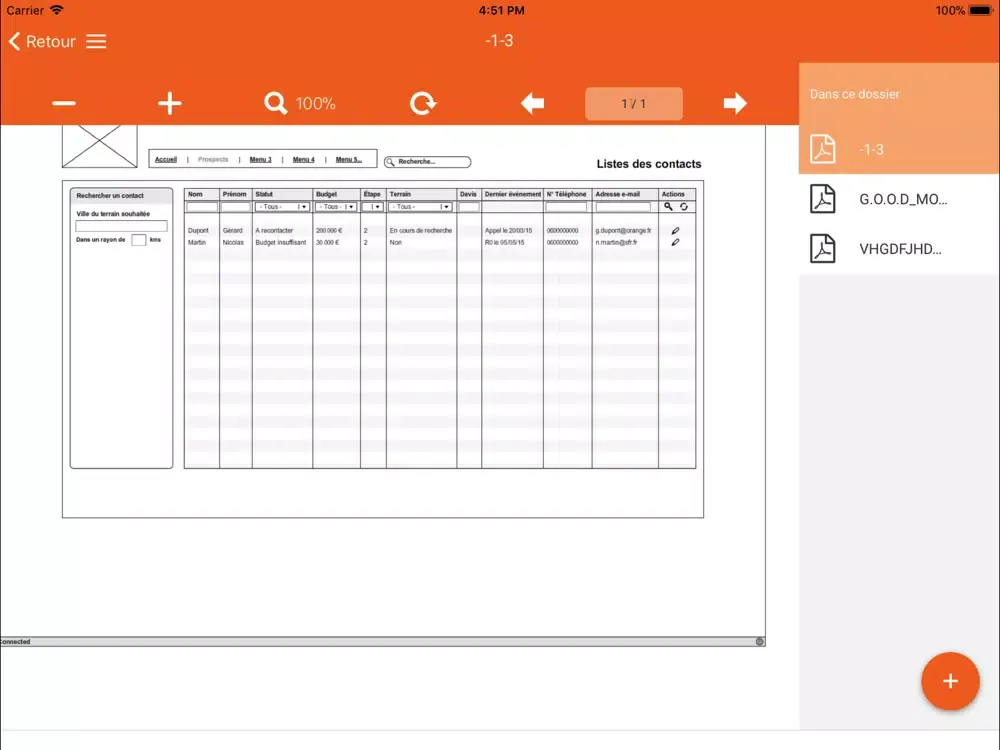Click the -1-3 document title in header

[x=499, y=41]
